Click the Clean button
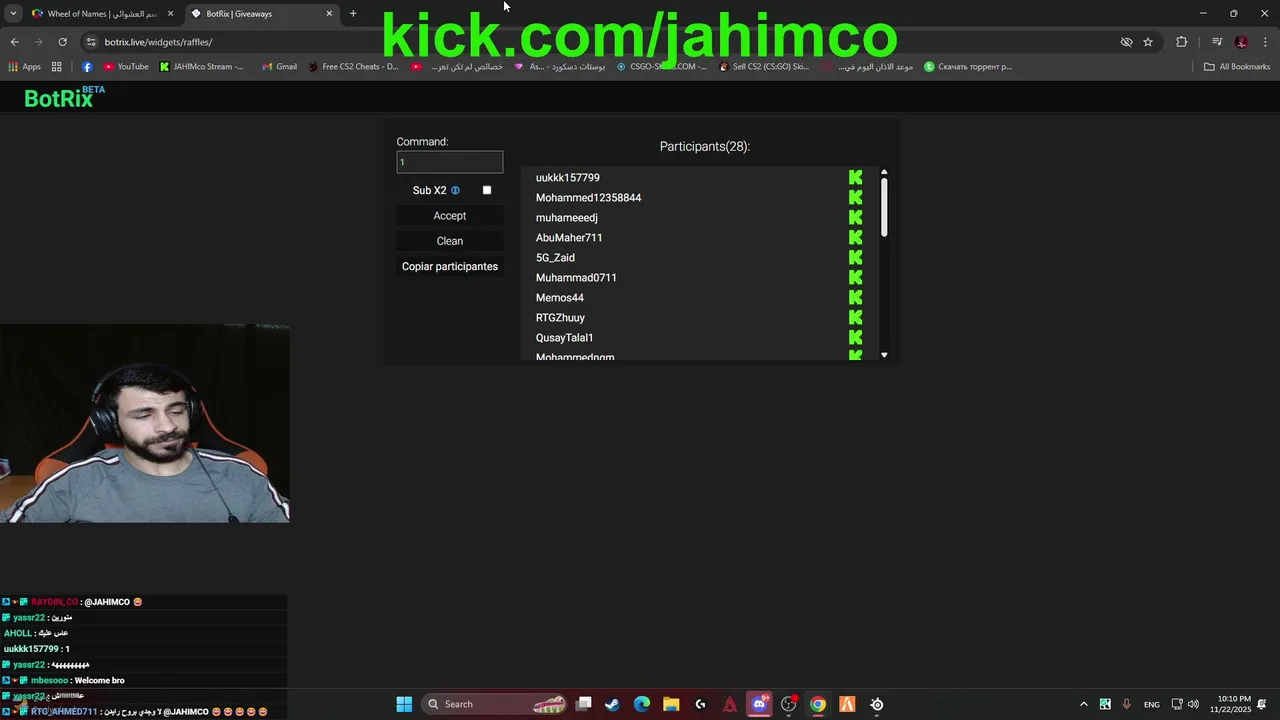This screenshot has width=1280, height=720. [450, 241]
